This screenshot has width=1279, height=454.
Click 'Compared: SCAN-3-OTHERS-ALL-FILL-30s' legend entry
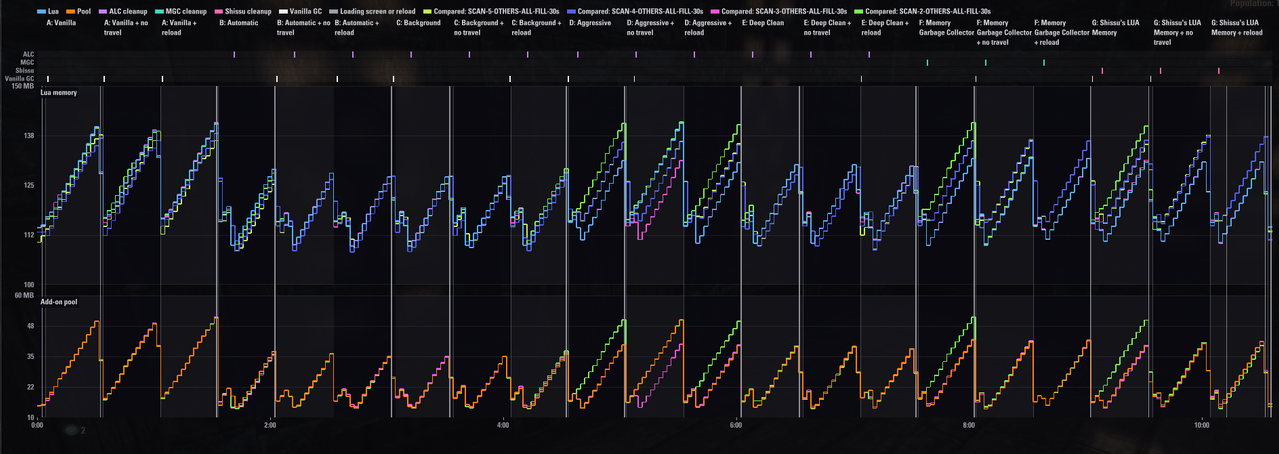[x=779, y=11]
